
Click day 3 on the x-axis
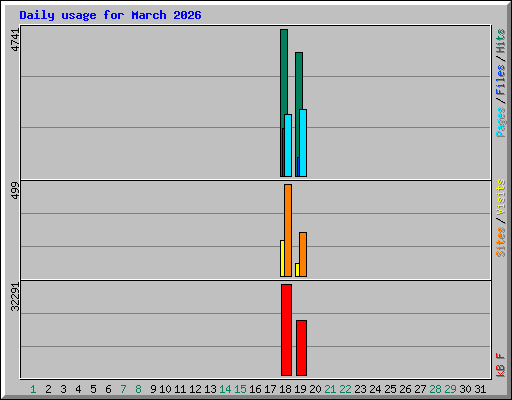tap(63, 389)
